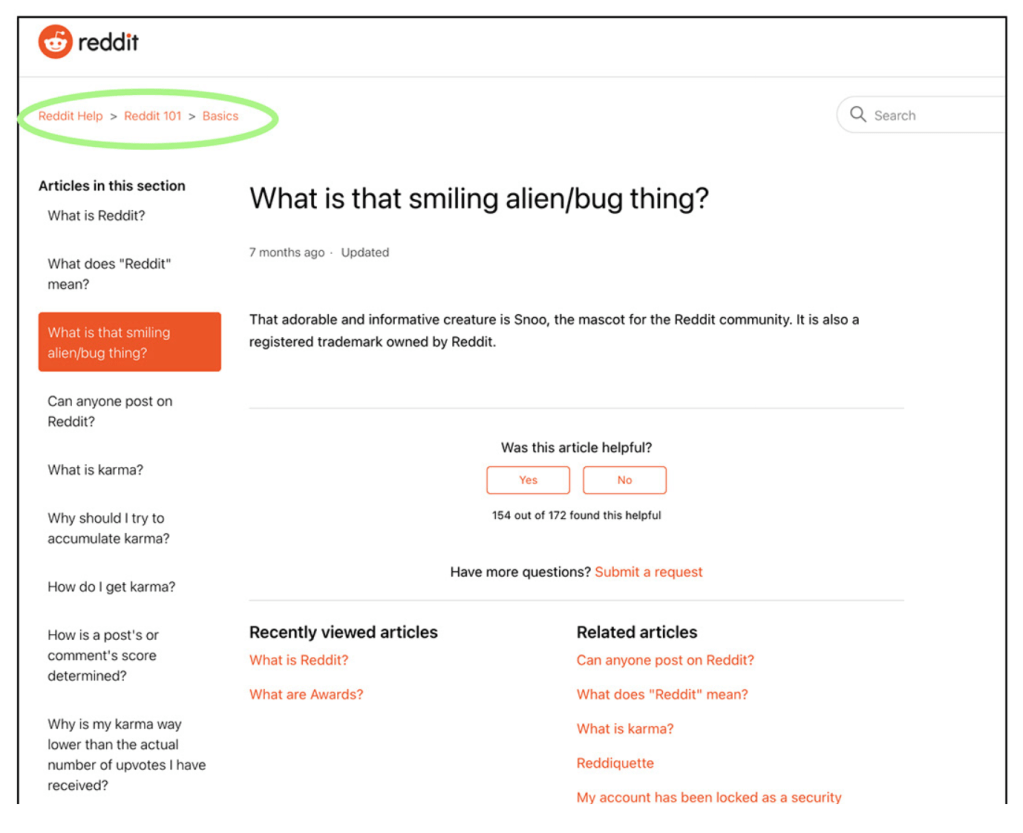
Task: Open 'Why should I try to accumulate karma?'
Action: click(x=108, y=528)
